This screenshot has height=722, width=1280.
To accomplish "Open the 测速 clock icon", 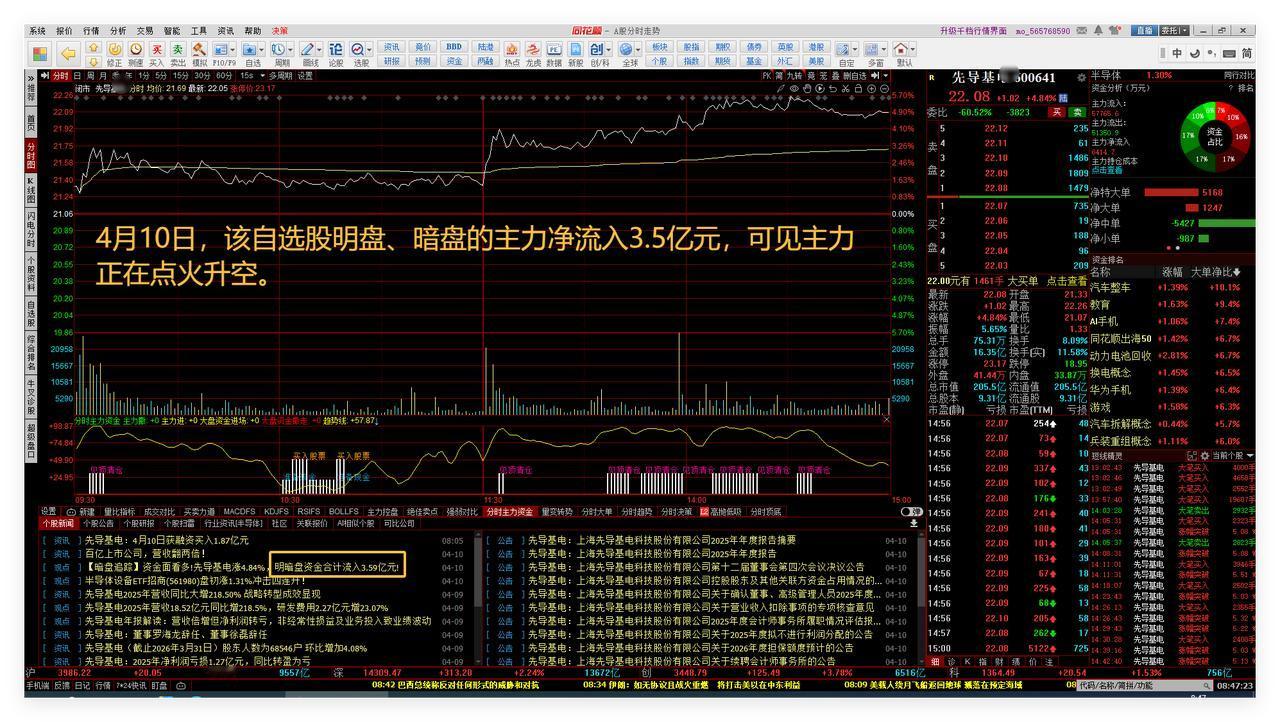I will point(136,49).
